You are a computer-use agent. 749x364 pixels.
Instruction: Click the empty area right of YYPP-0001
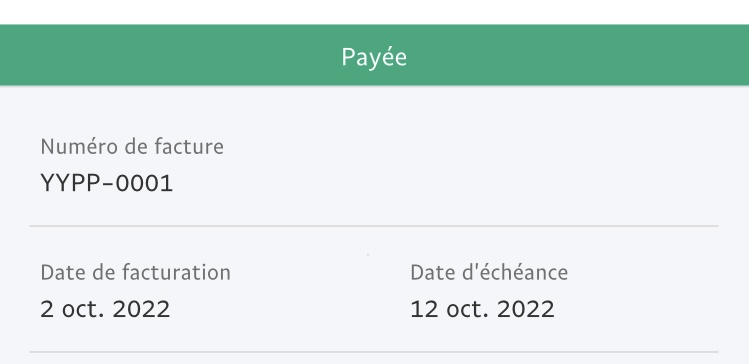pyautogui.click(x=444, y=183)
